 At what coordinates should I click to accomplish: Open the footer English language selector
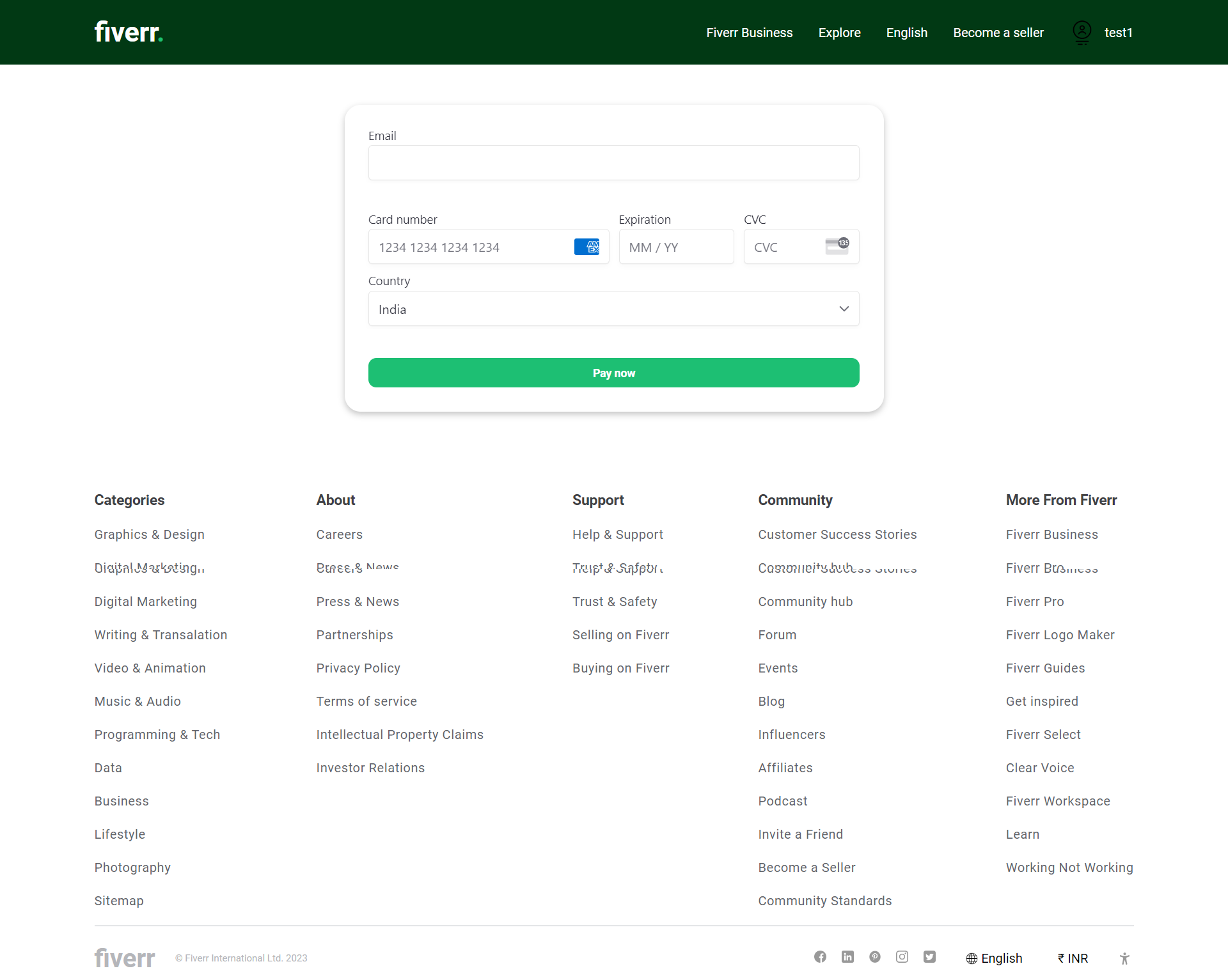(994, 958)
